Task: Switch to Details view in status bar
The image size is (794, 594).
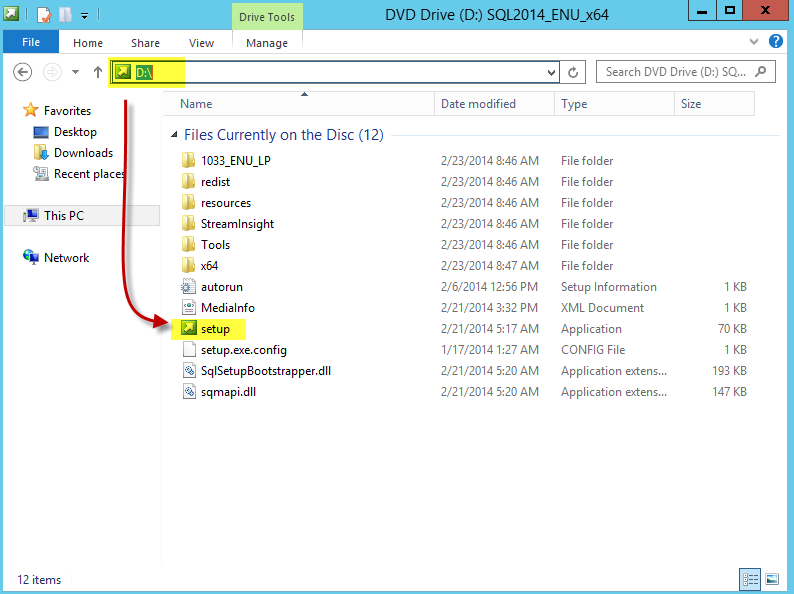Action: (x=749, y=579)
